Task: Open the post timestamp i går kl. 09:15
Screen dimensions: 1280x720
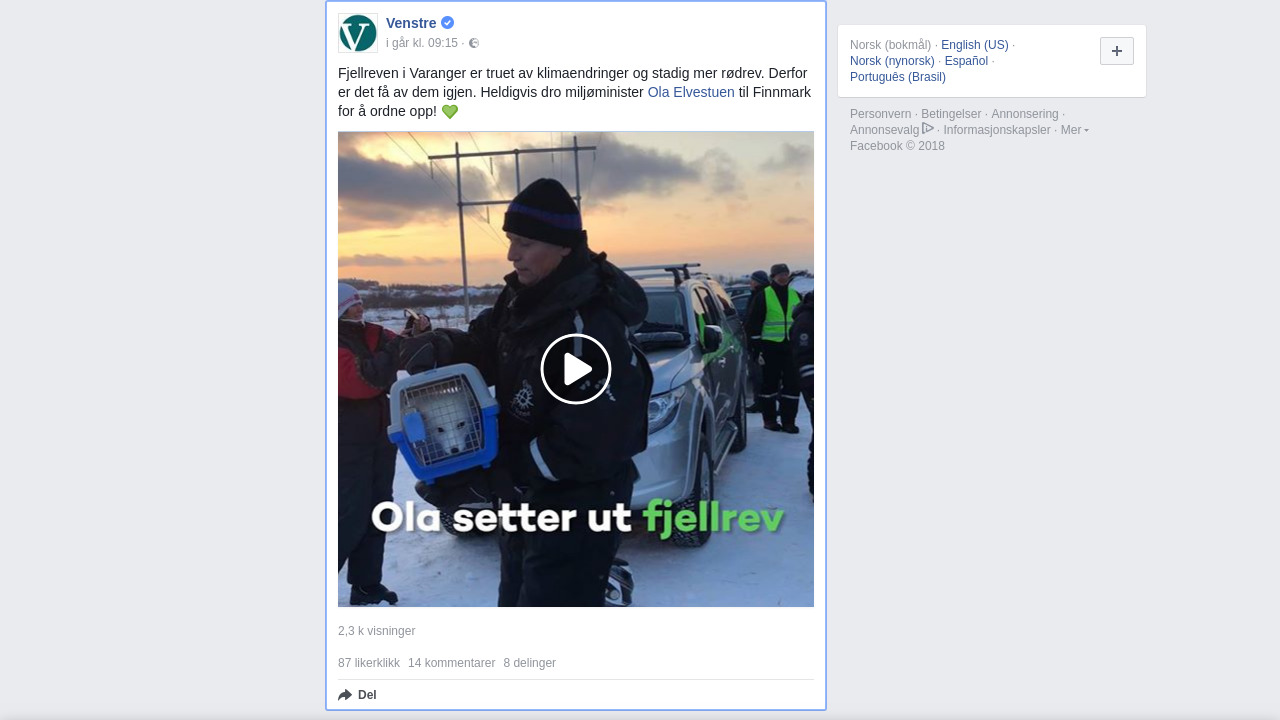Action: 422,43
